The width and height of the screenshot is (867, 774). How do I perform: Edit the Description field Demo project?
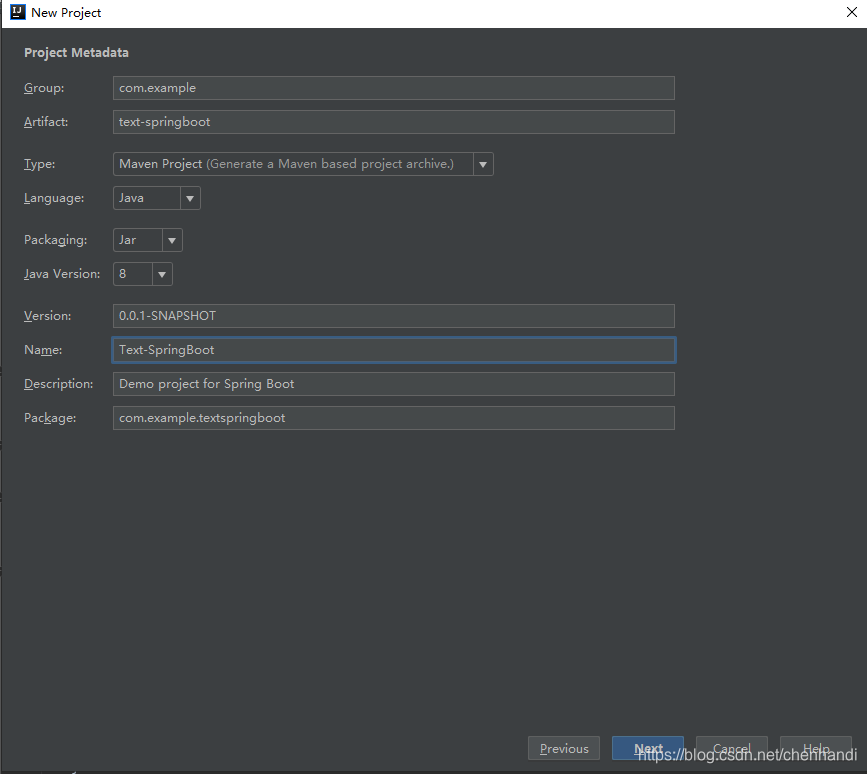tap(394, 384)
